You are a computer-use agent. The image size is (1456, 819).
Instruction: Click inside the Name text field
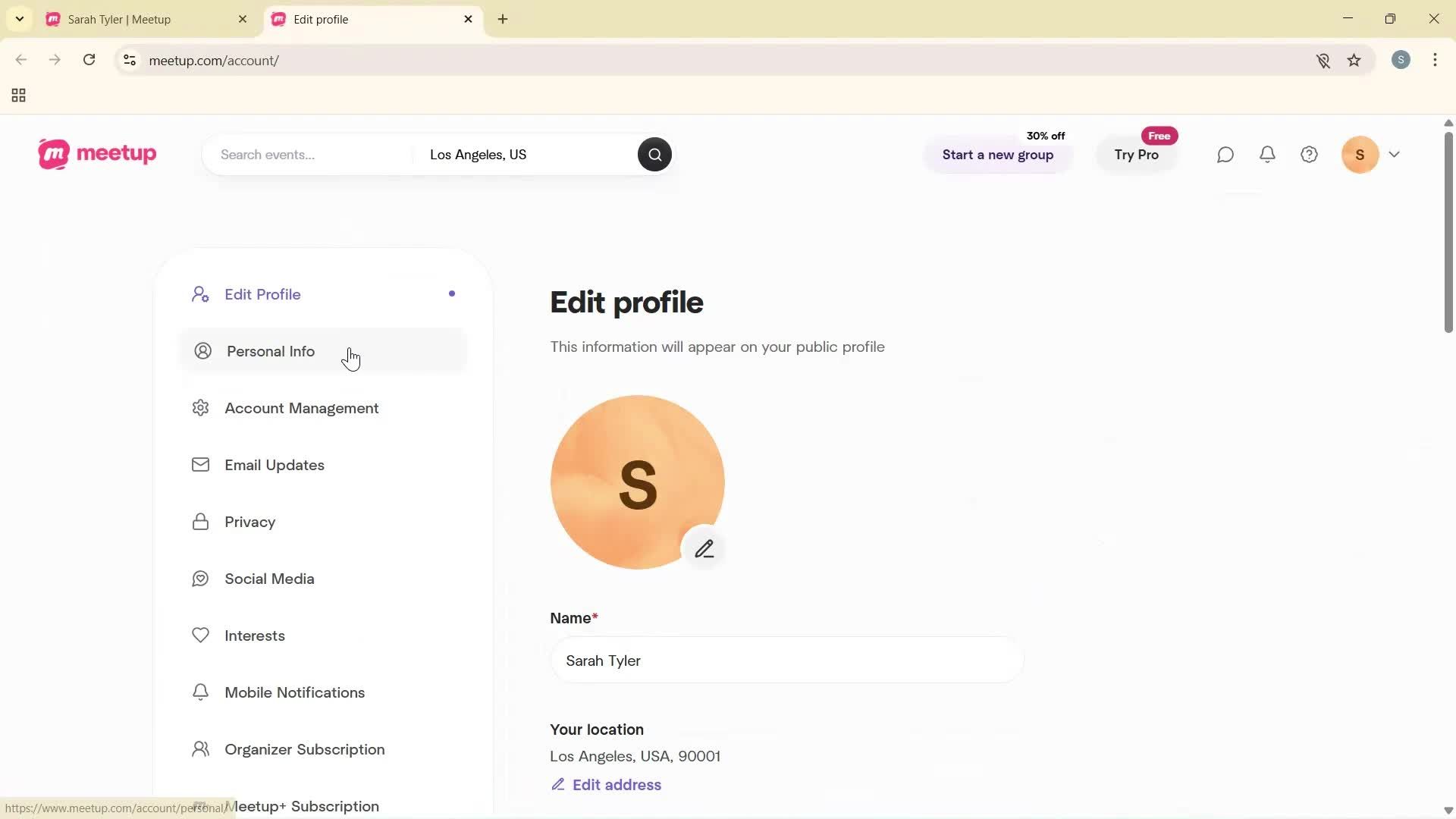(x=785, y=661)
